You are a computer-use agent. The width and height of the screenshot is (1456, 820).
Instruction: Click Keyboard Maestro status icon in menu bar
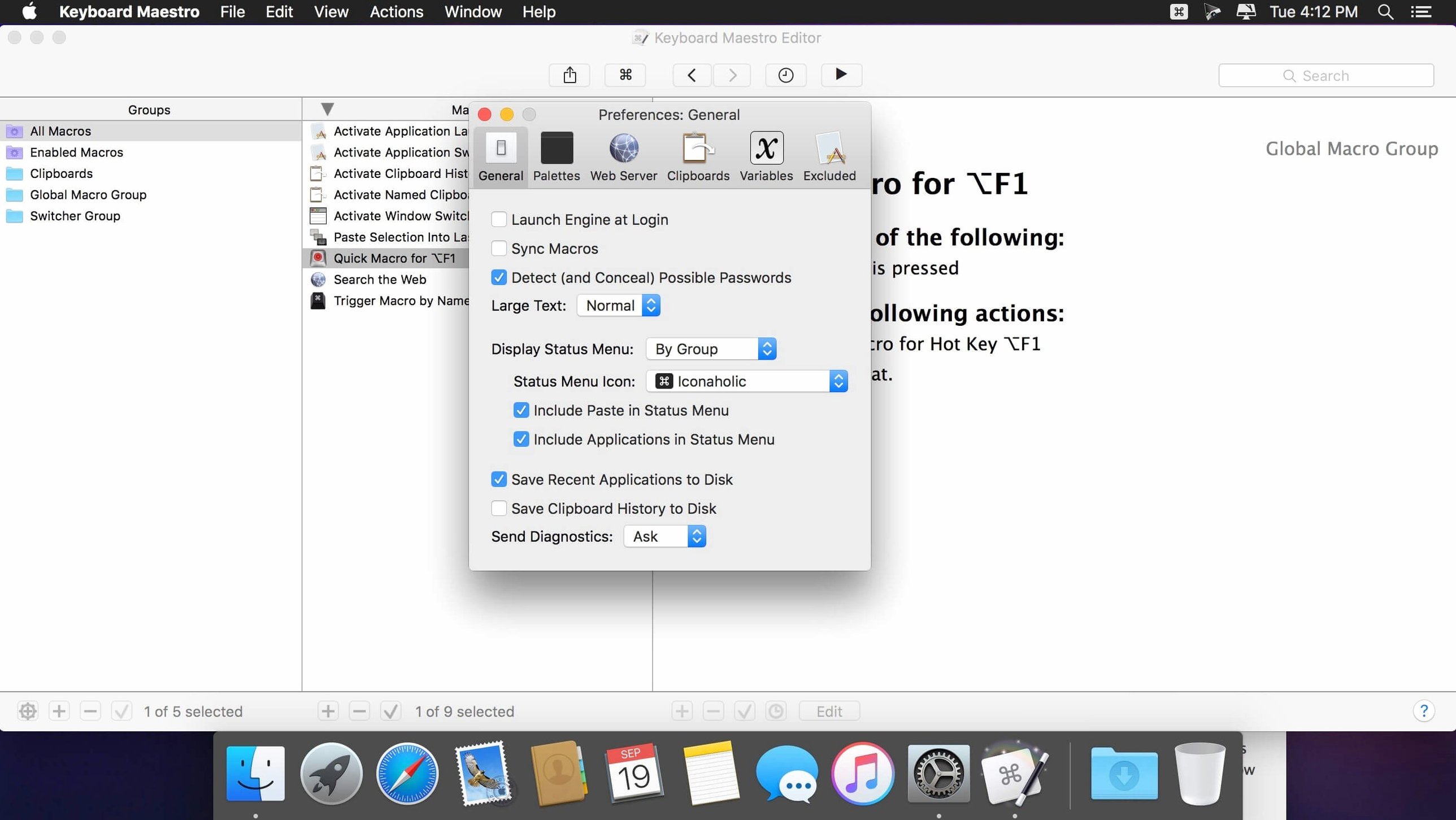click(1179, 12)
